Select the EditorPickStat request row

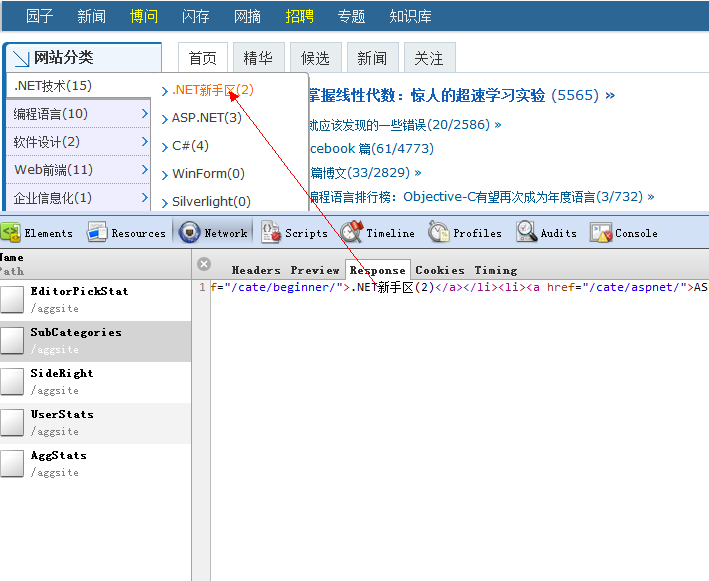tap(95, 300)
